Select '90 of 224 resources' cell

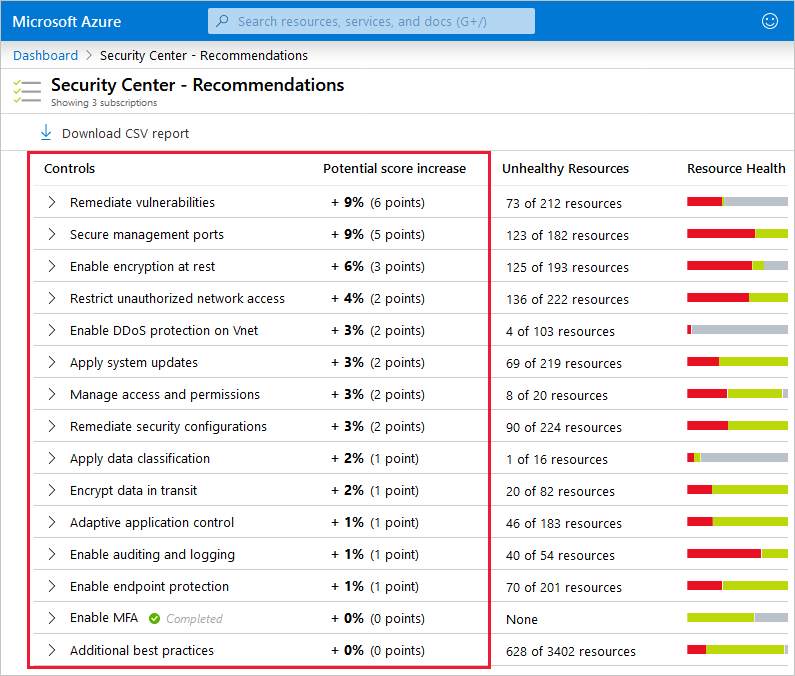564,428
